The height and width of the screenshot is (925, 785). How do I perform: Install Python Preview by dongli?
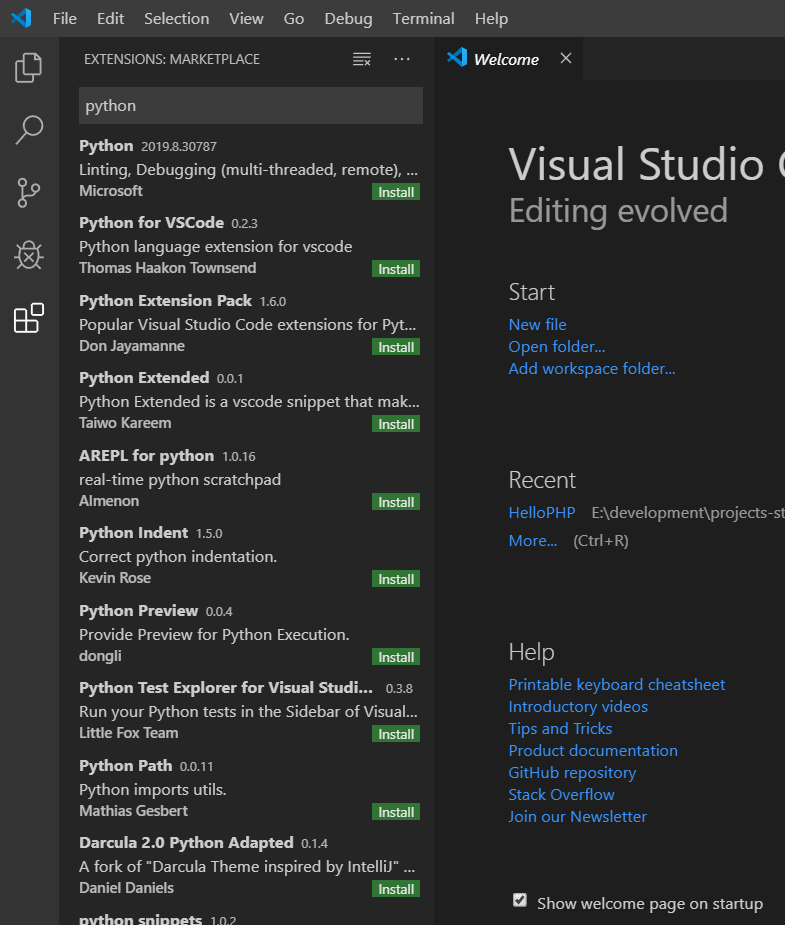coord(396,657)
